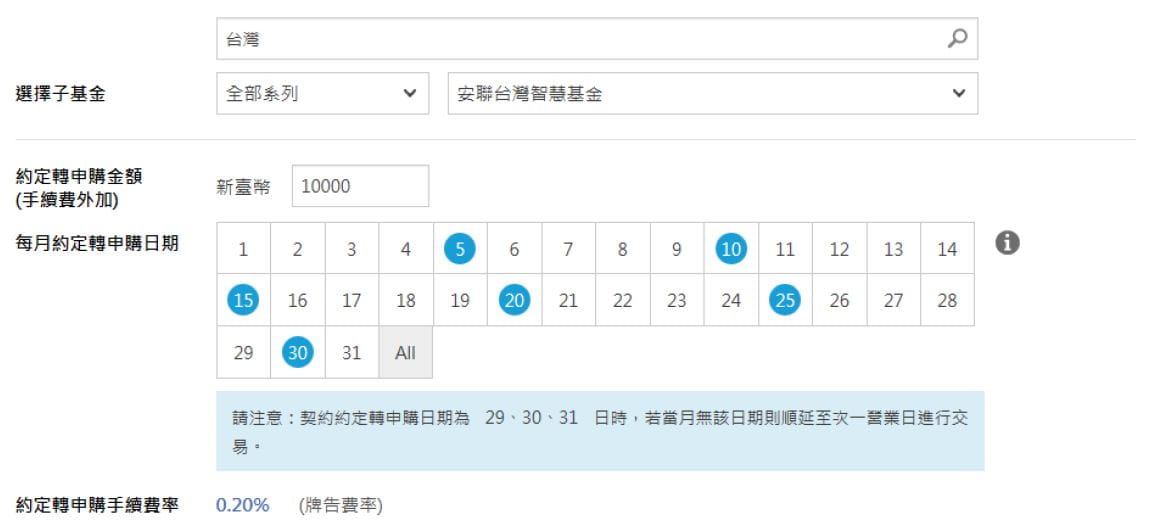Click the 約定轉申購金額 label

coord(79,177)
